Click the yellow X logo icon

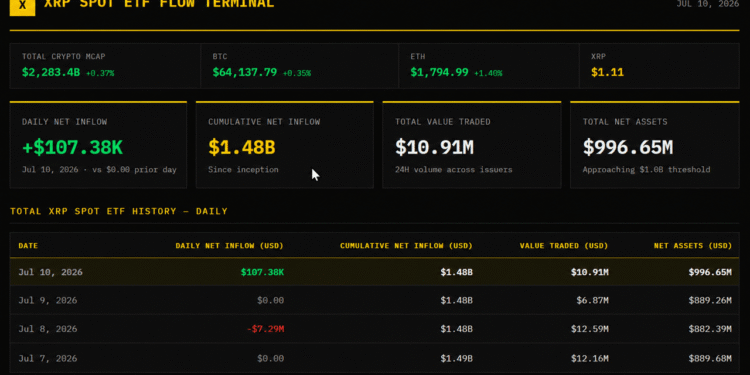pos(22,7)
